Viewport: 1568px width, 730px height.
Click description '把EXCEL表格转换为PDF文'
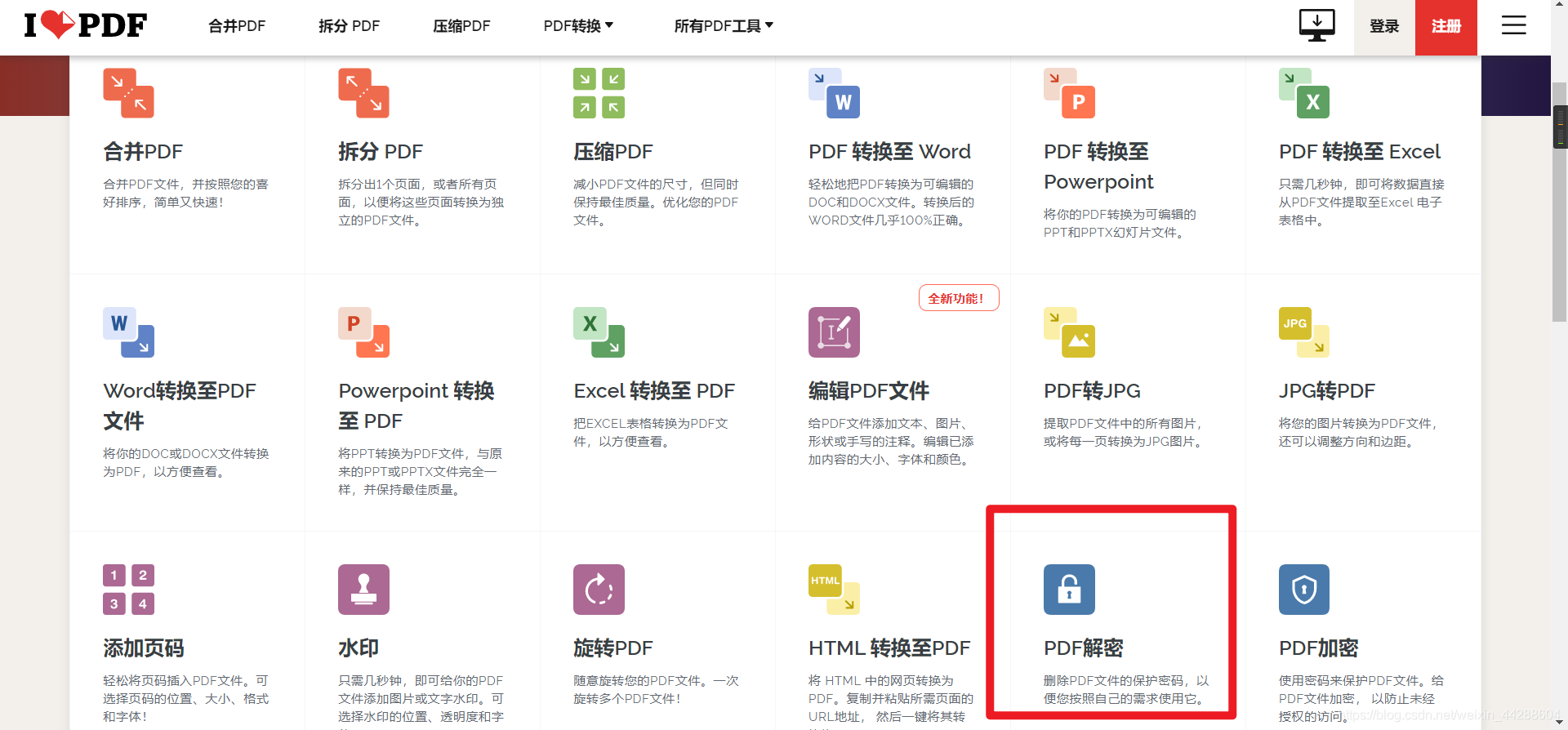pyautogui.click(x=651, y=424)
